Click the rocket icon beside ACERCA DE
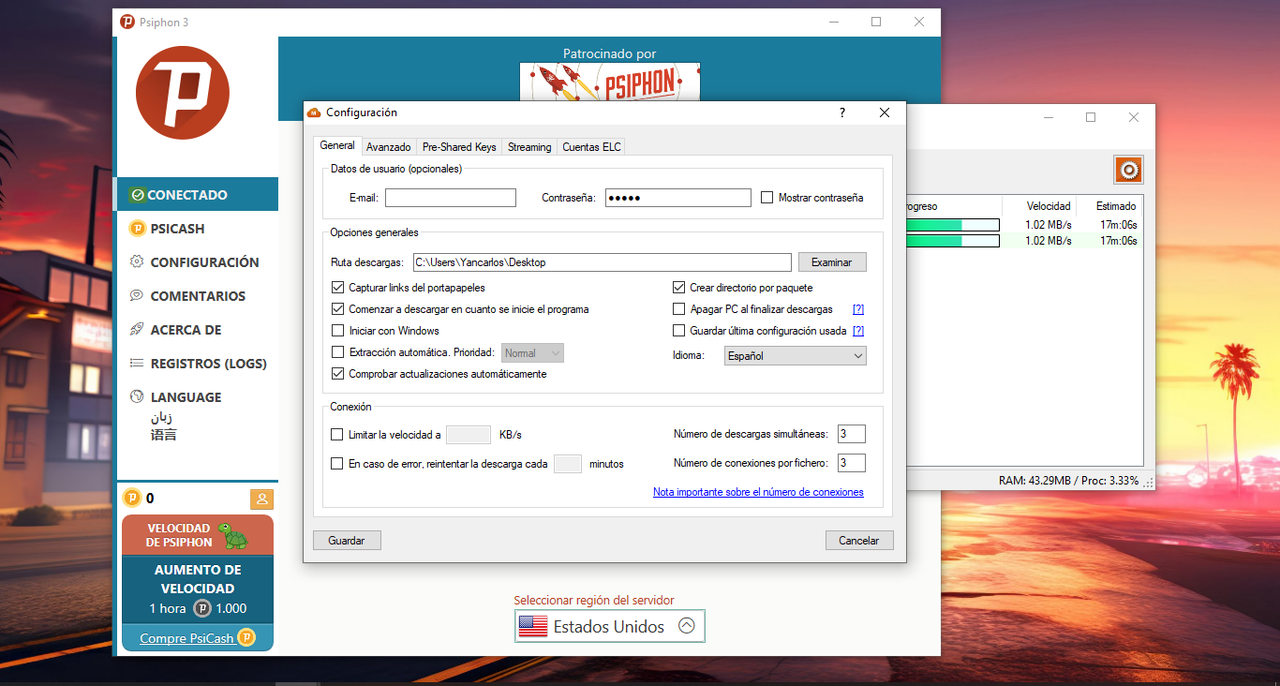Viewport: 1280px width, 686px height. point(137,329)
